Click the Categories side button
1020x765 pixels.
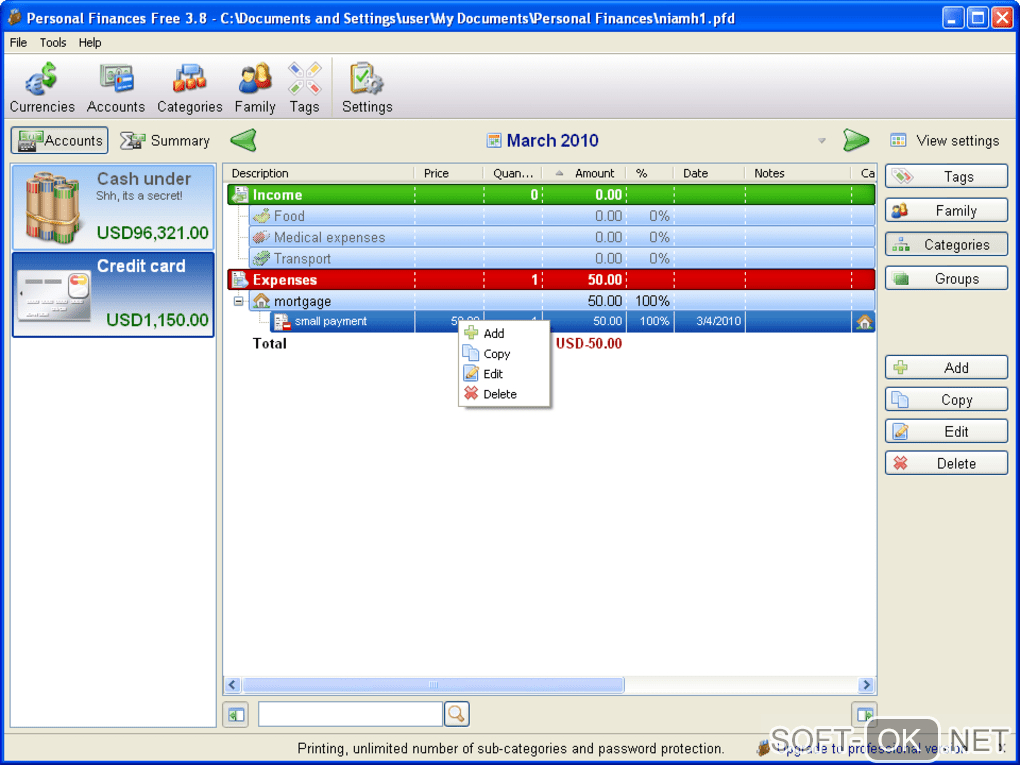coord(946,245)
